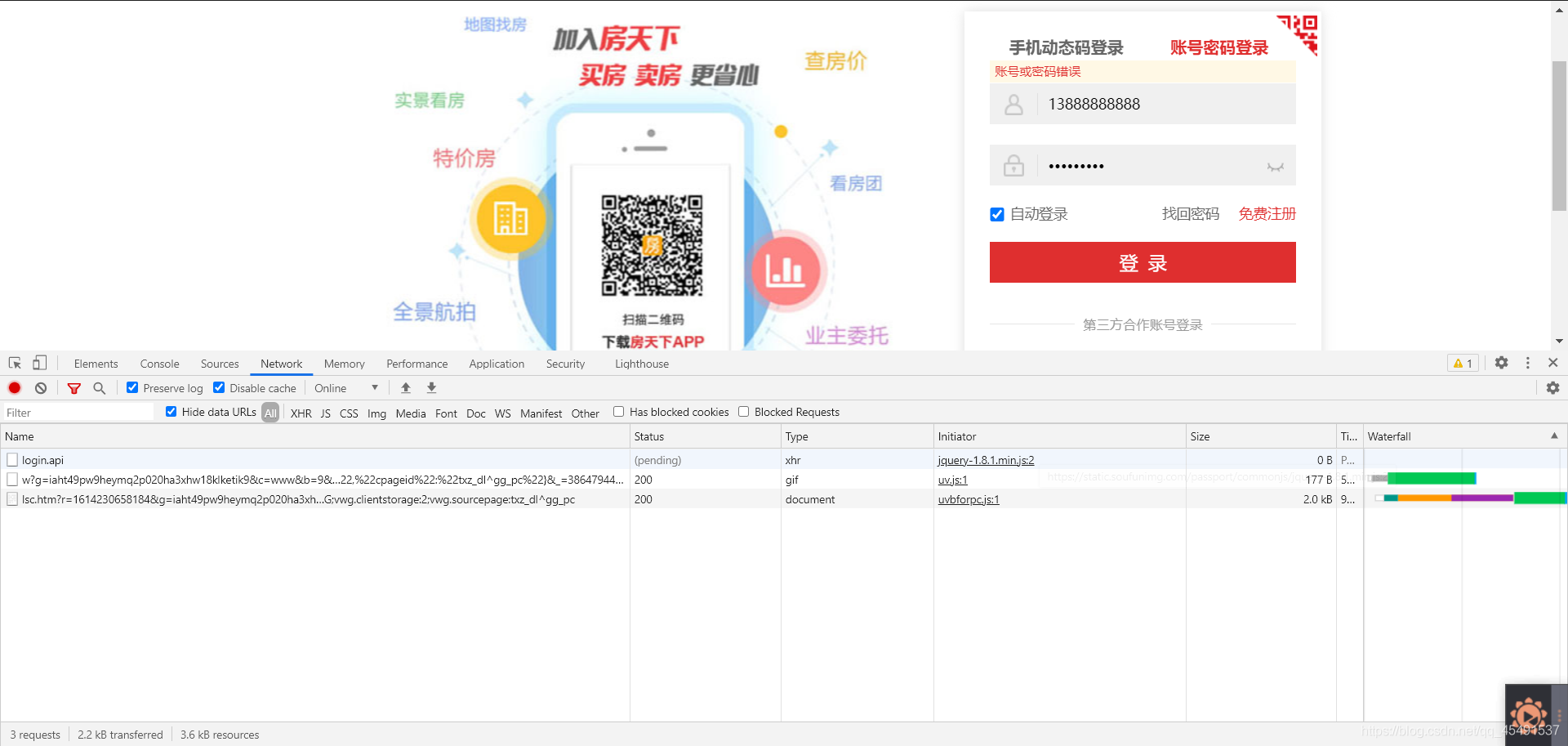The image size is (1568, 746).
Task: Click the red bar chart circle icon
Action: click(x=786, y=270)
